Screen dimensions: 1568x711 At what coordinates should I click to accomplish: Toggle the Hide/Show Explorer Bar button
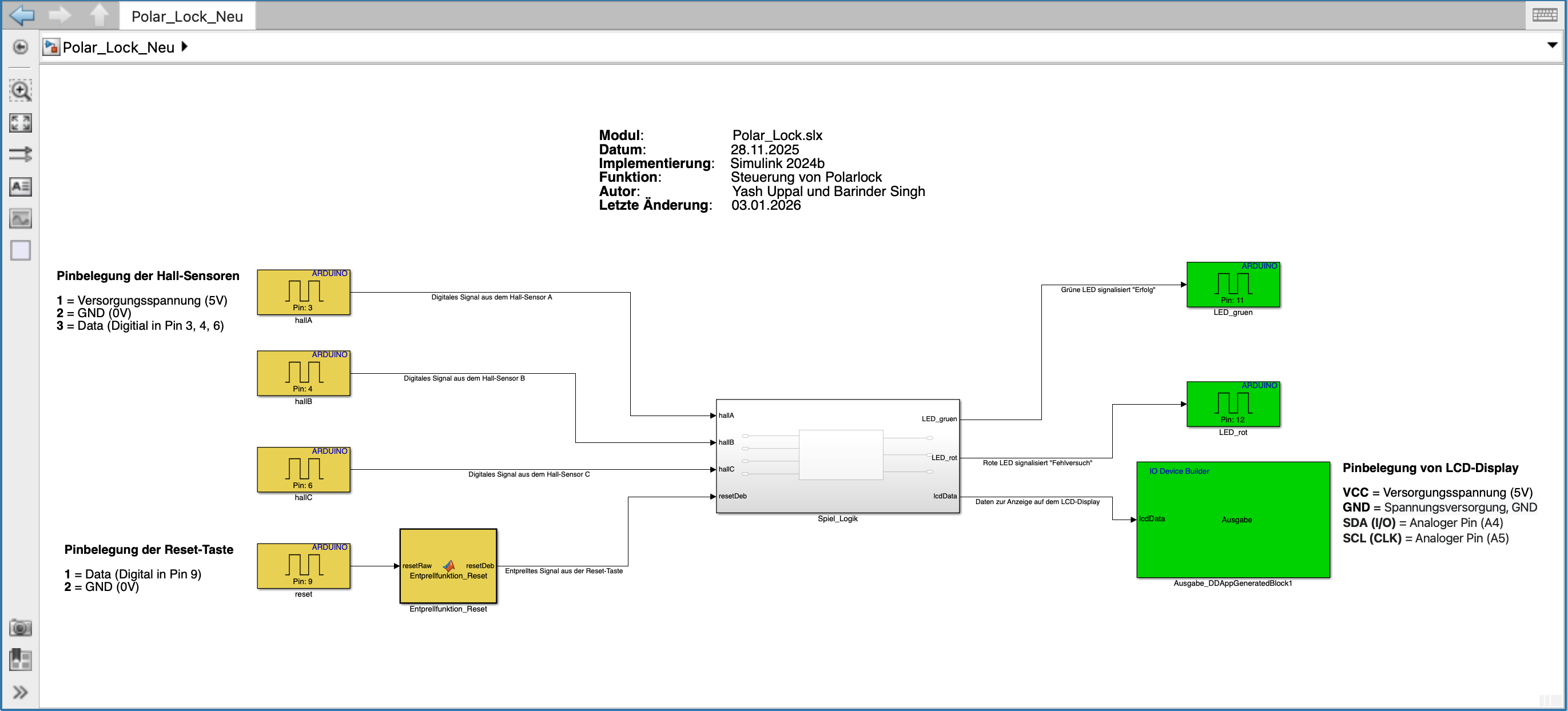[x=20, y=47]
